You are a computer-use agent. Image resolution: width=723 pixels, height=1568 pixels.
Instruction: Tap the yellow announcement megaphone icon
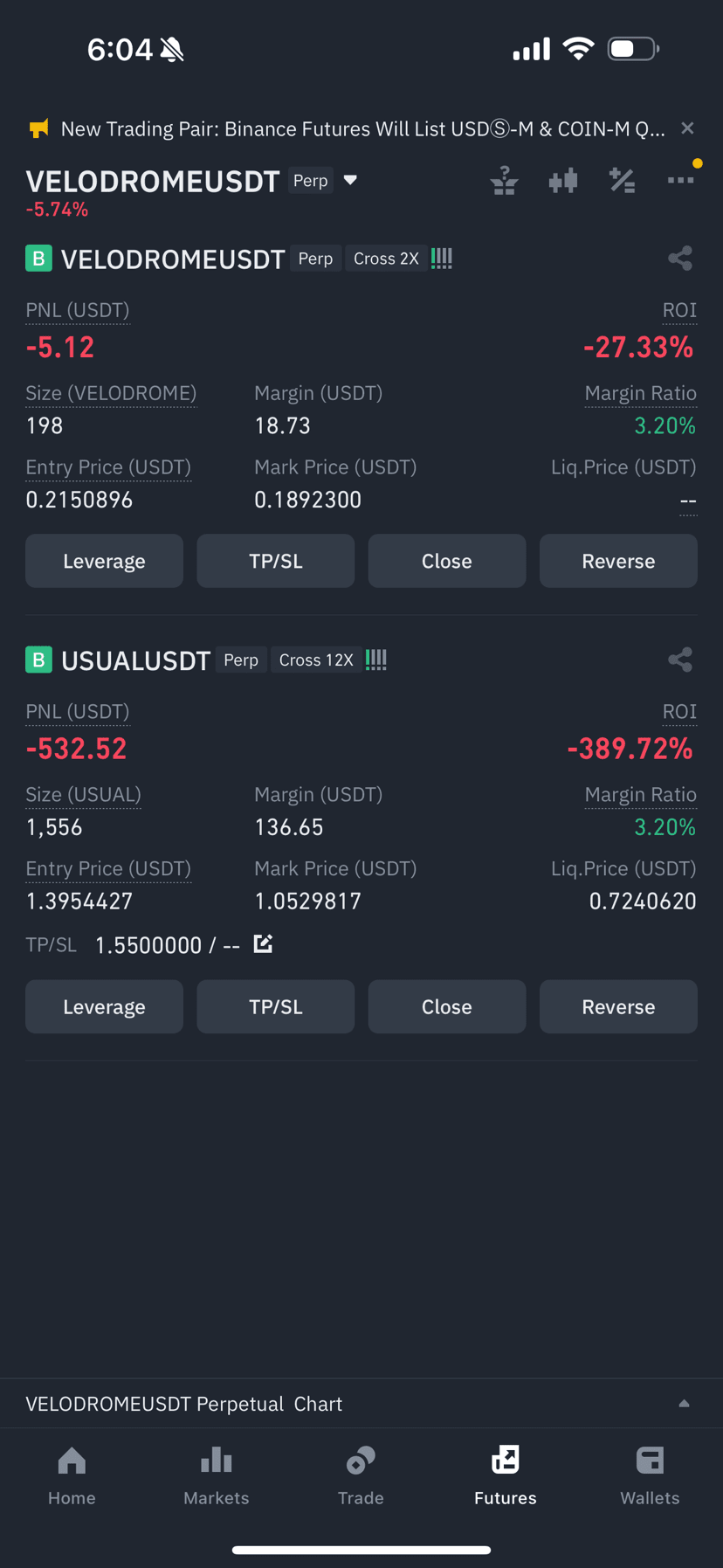pos(38,129)
